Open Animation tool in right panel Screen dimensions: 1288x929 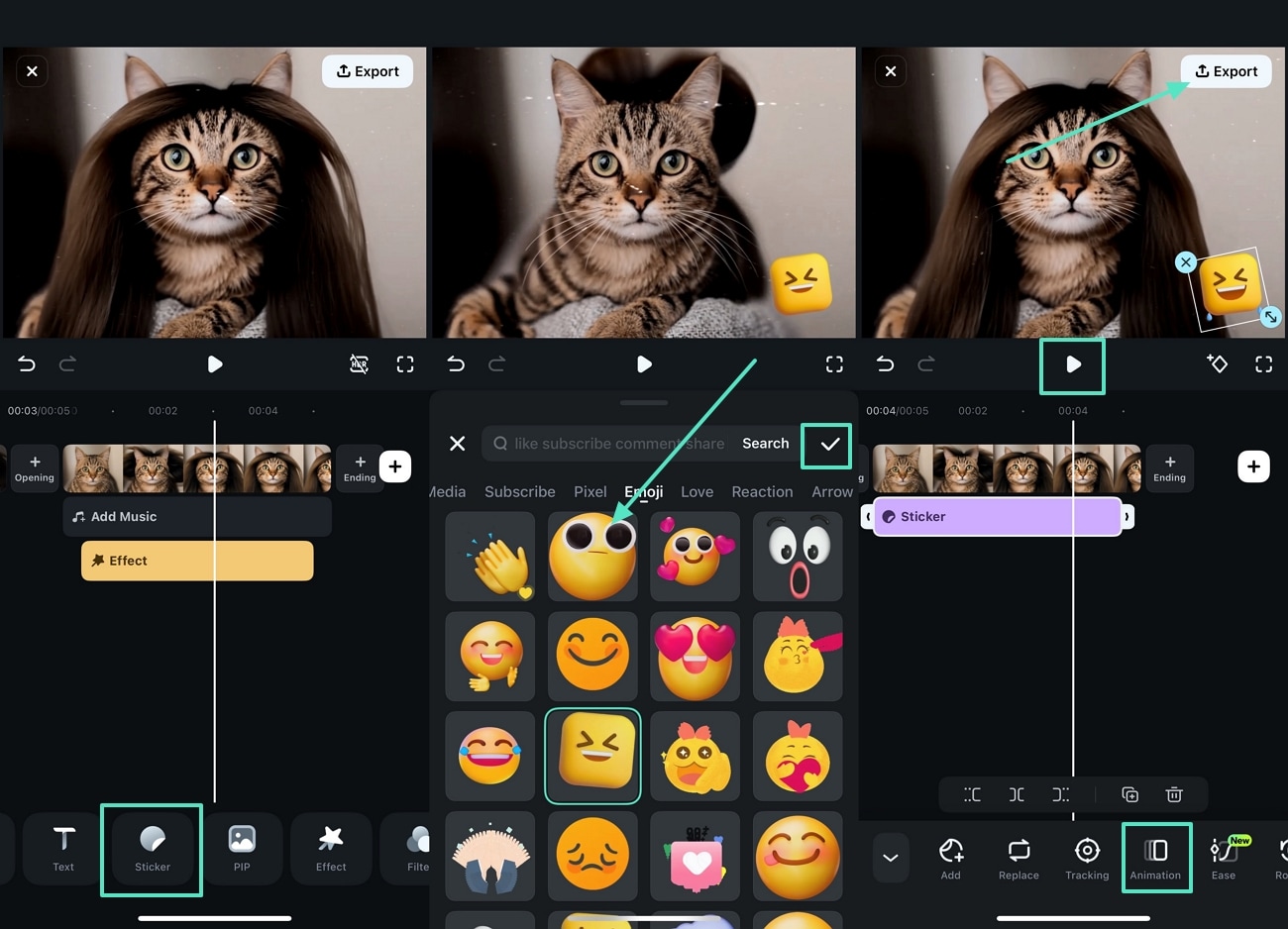tap(1155, 858)
